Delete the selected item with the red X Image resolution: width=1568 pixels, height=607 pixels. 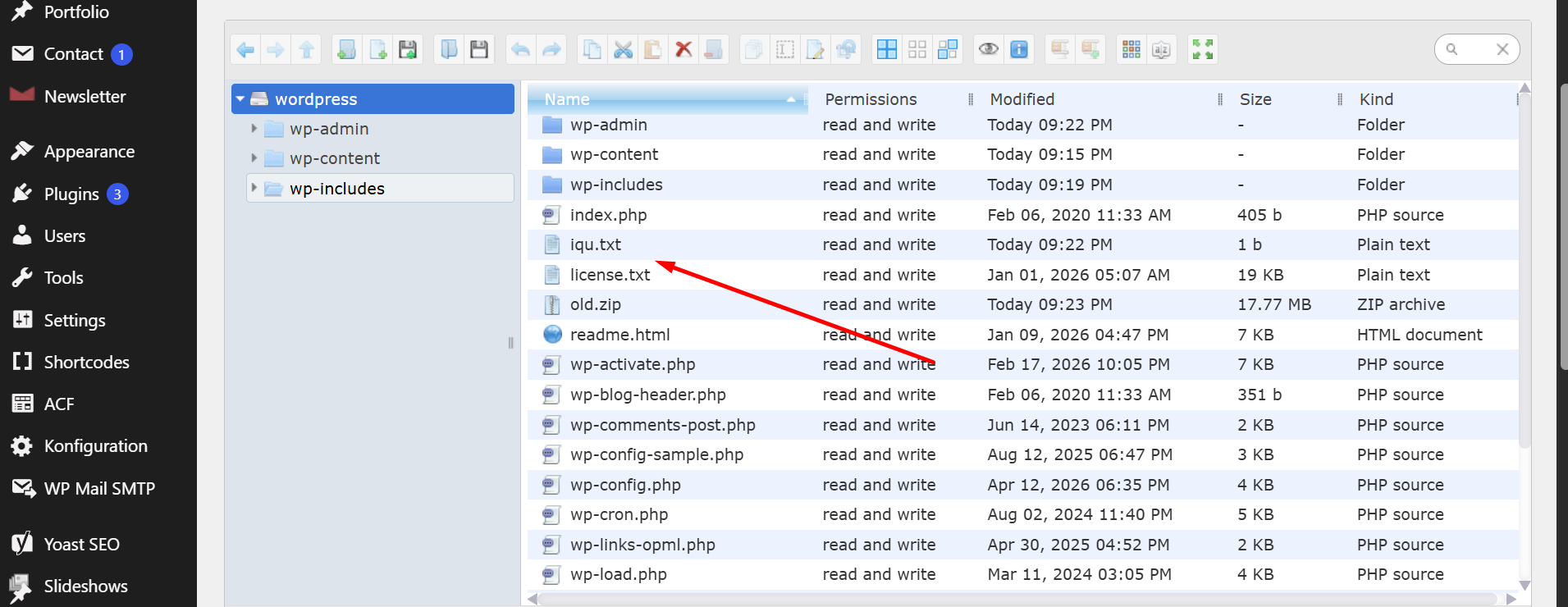click(683, 50)
